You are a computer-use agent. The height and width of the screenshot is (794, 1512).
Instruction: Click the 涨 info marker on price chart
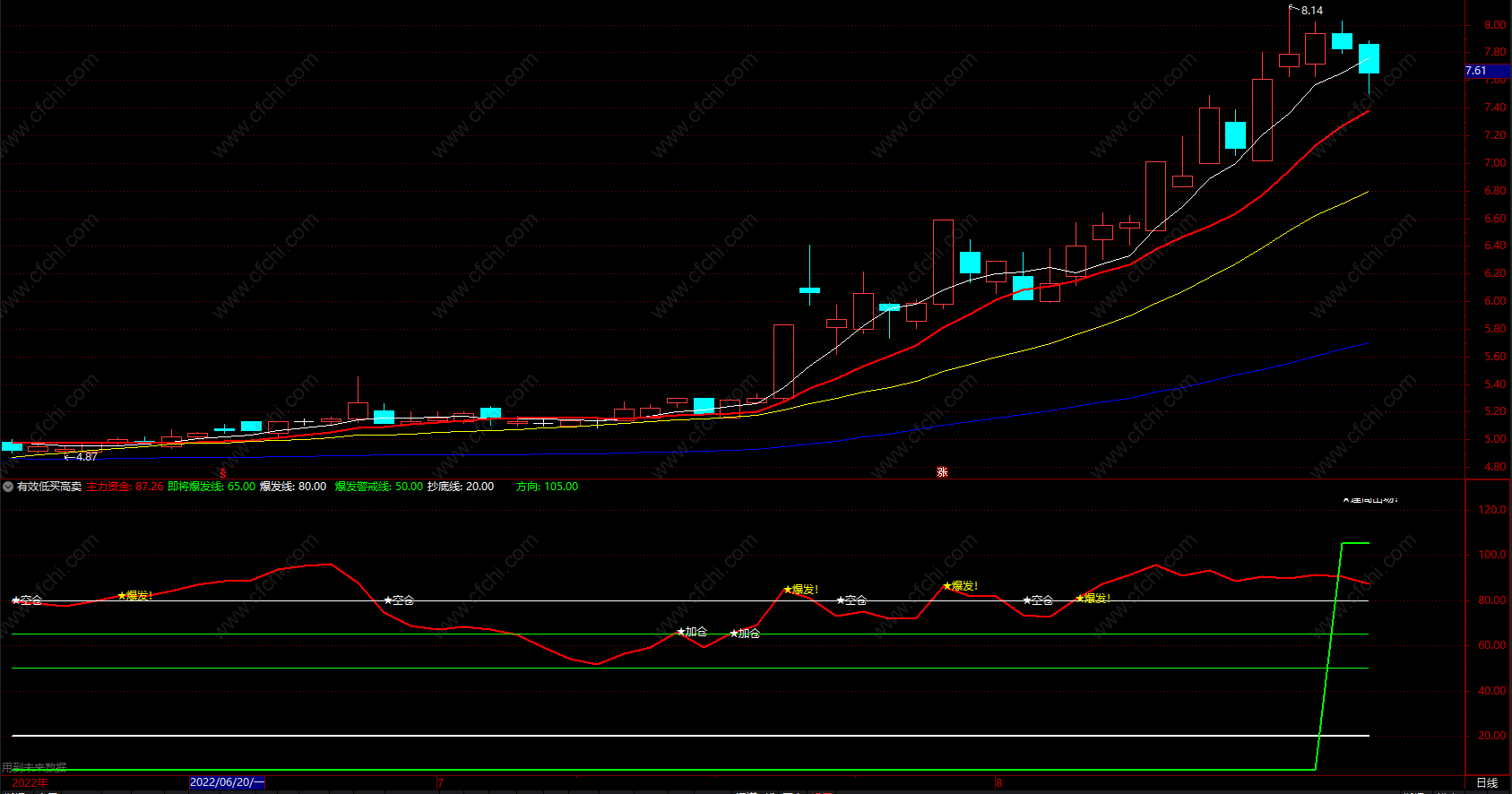pos(942,472)
